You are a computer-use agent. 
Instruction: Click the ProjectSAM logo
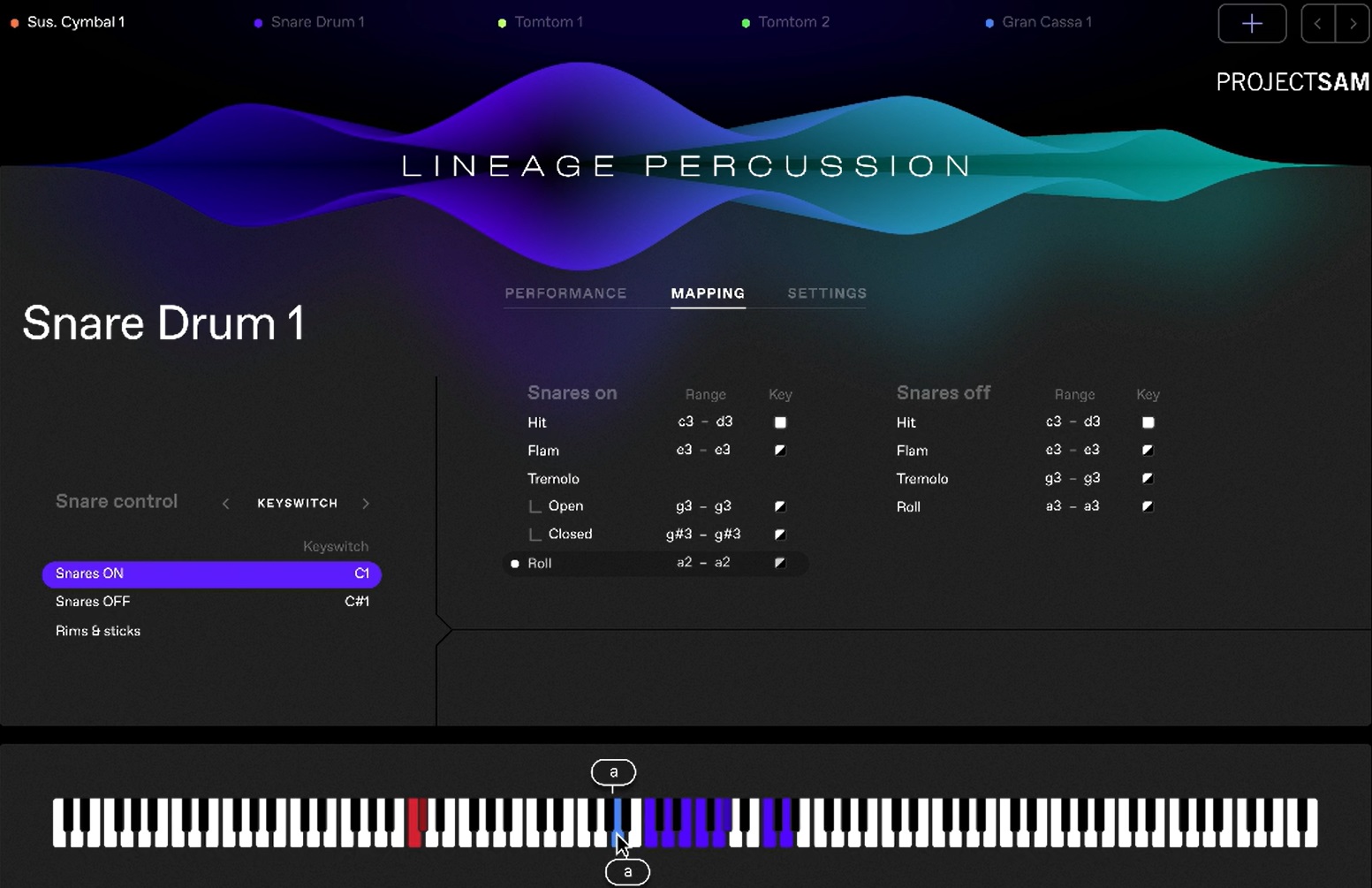coord(1292,81)
